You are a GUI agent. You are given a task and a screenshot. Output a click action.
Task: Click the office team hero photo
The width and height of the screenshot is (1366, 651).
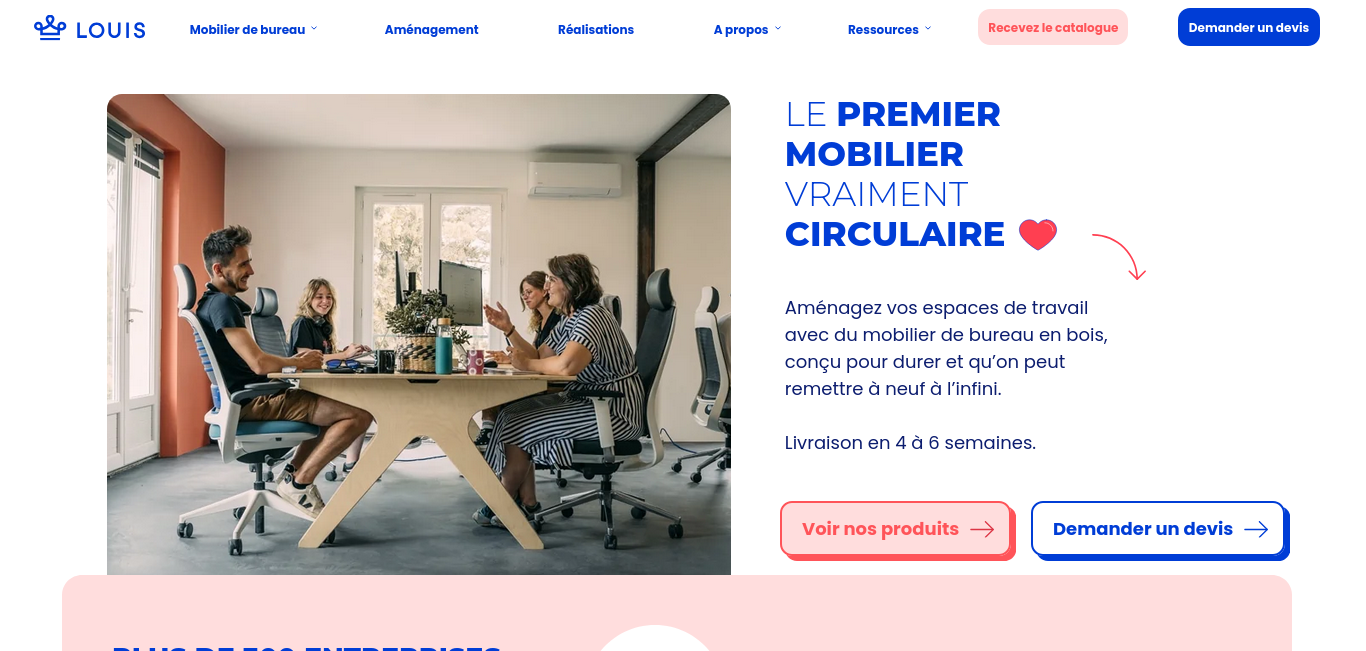419,334
